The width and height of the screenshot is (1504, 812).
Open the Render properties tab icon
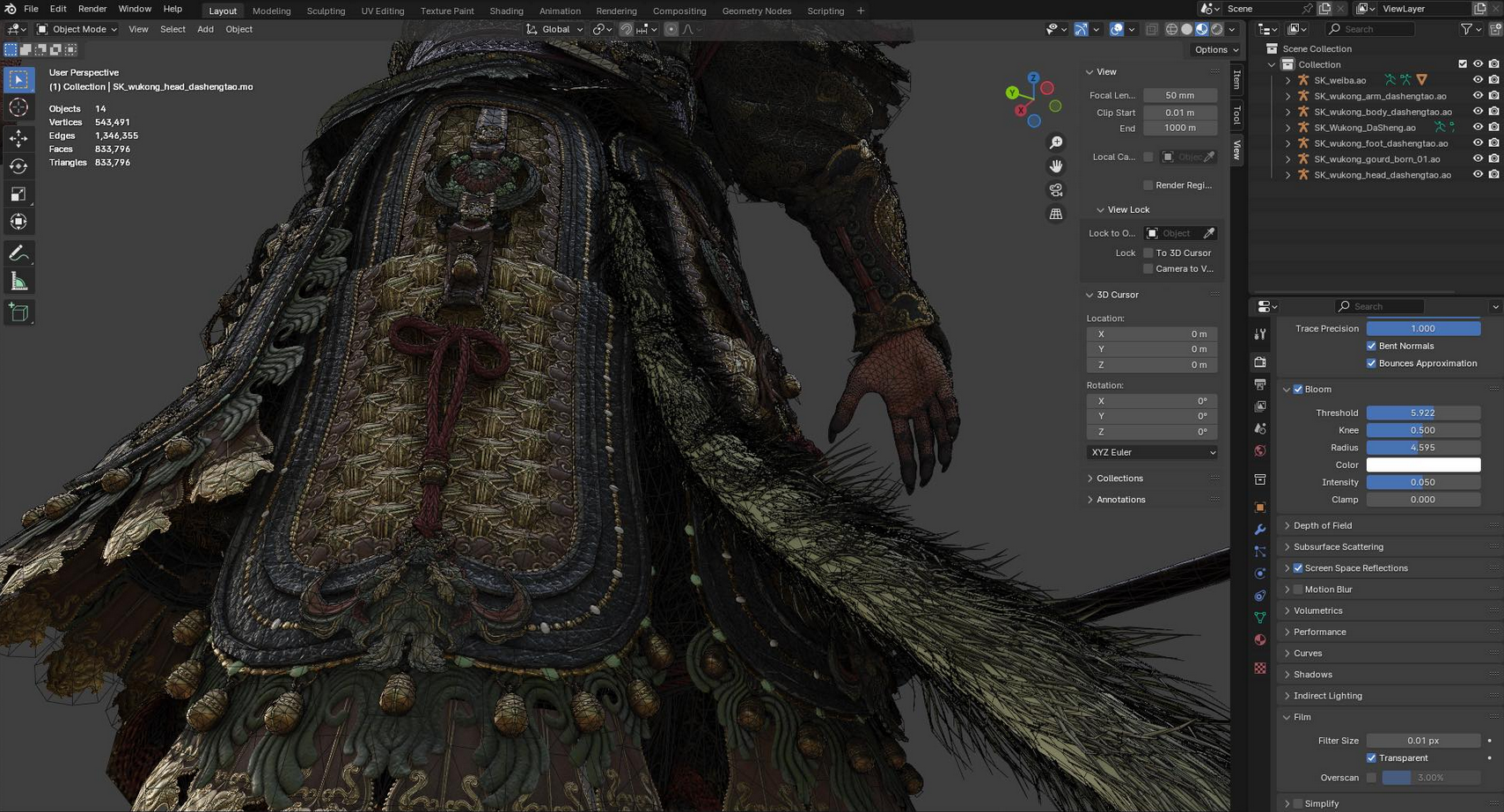(1260, 362)
